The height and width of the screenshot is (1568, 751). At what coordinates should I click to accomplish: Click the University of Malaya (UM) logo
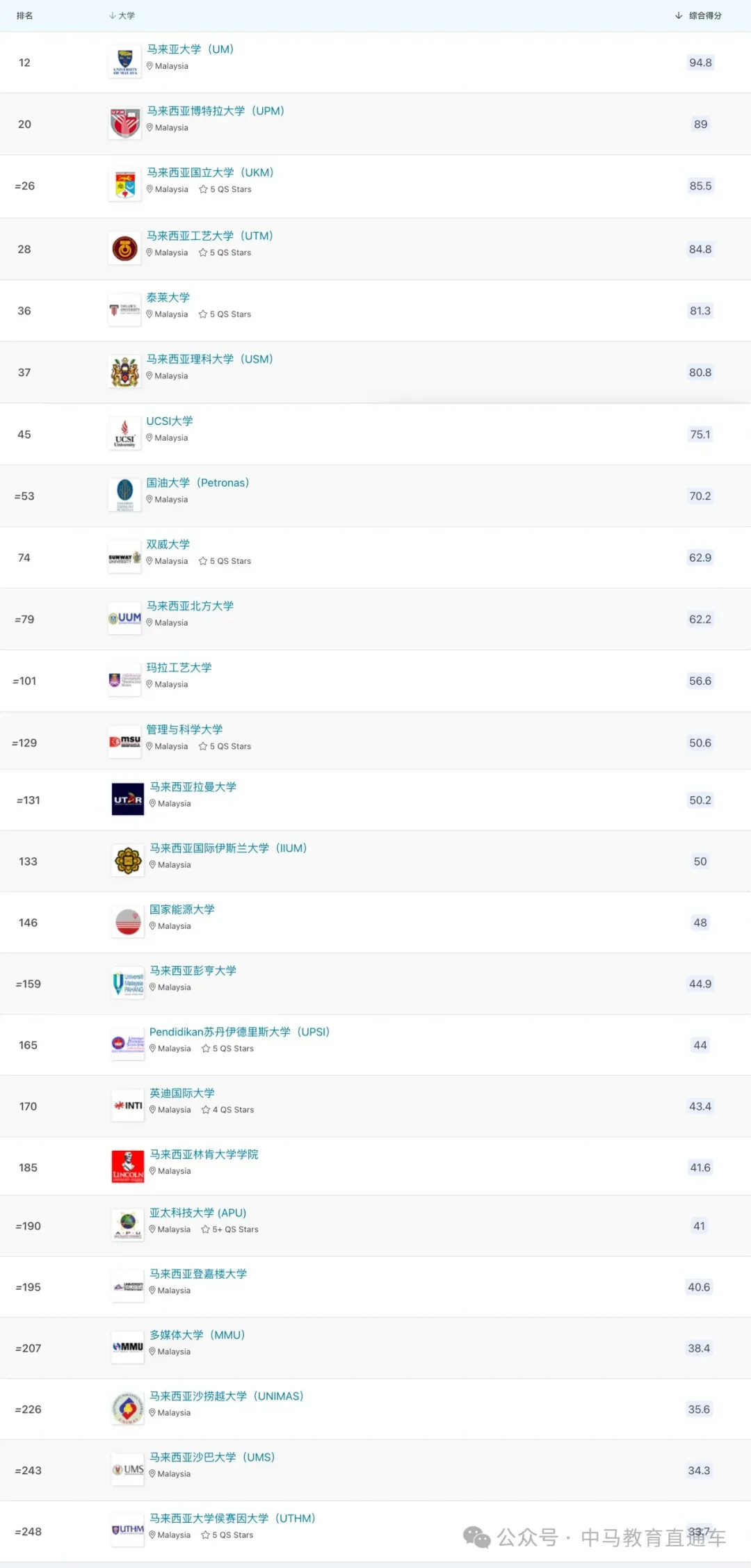tap(125, 63)
